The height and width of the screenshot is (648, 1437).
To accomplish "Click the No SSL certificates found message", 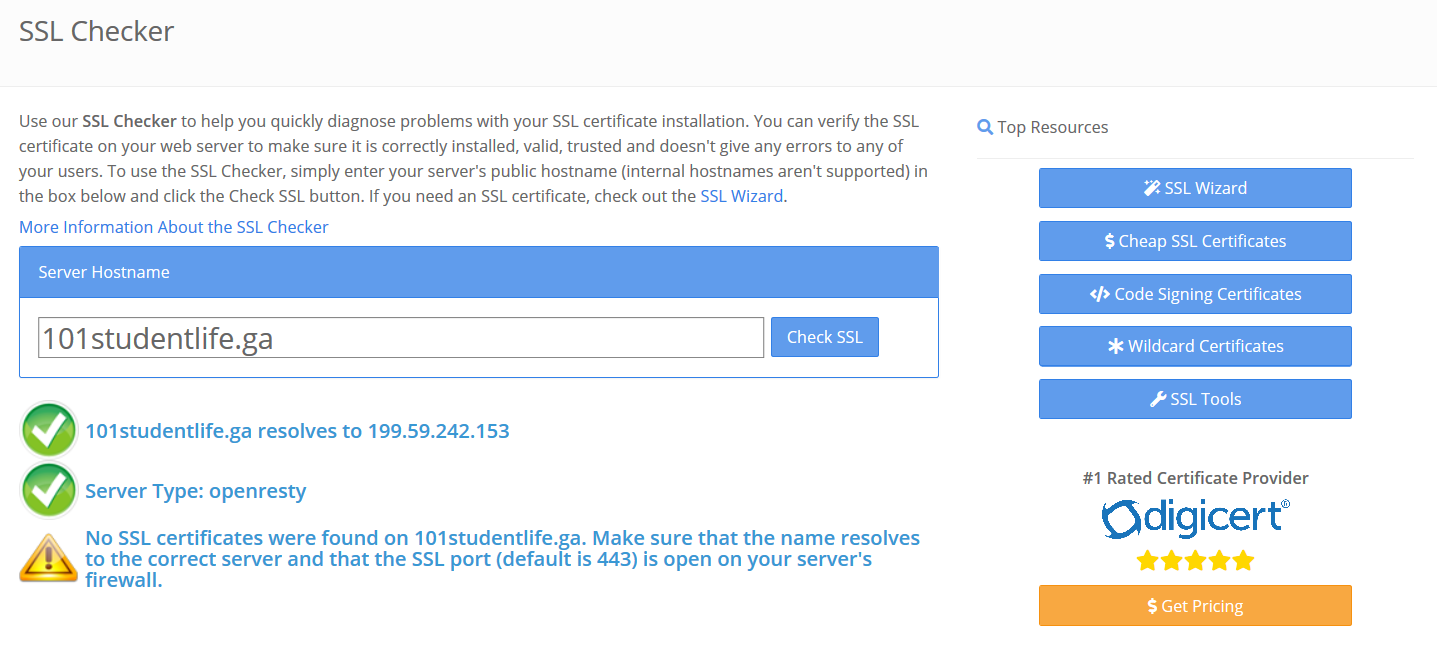I will pyautogui.click(x=502, y=559).
